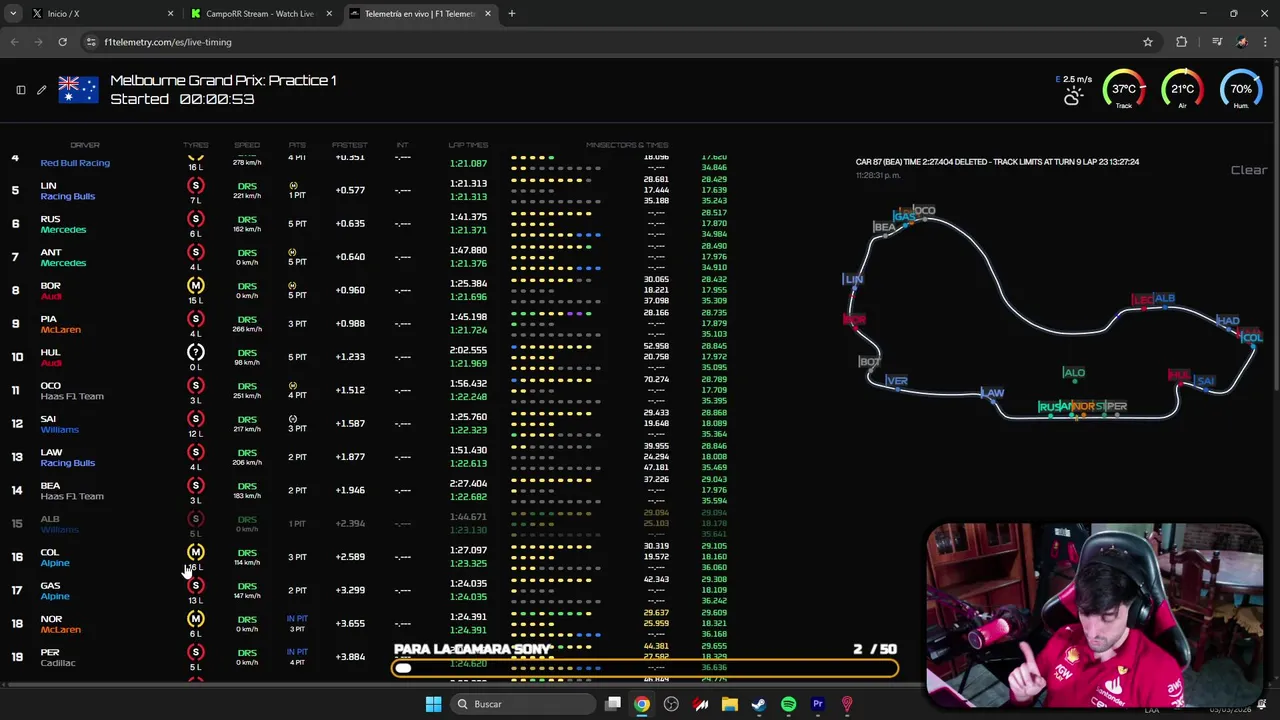
Task: Click the soft tyre icon in LIN row
Action: [196, 186]
